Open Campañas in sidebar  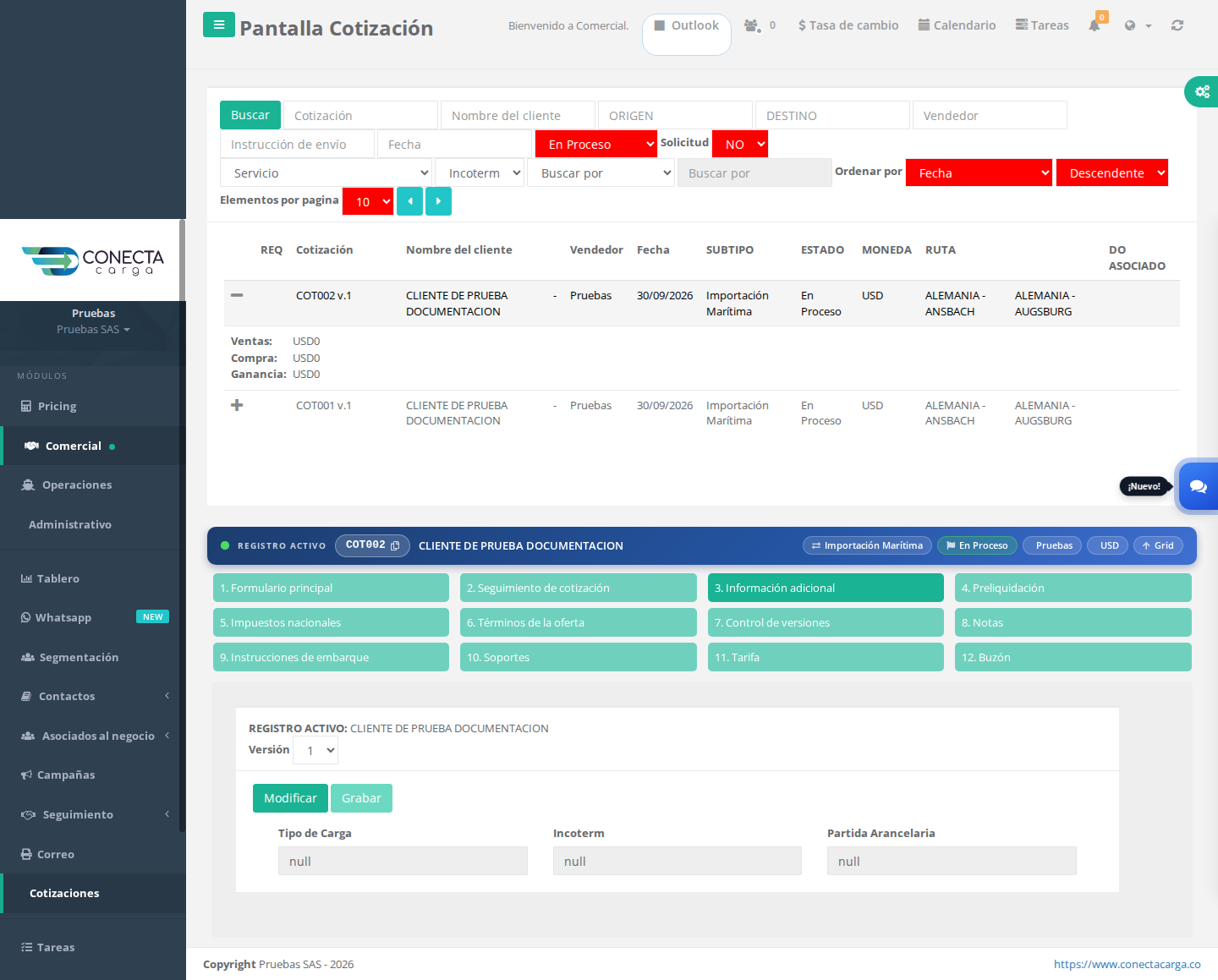pyautogui.click(x=65, y=775)
